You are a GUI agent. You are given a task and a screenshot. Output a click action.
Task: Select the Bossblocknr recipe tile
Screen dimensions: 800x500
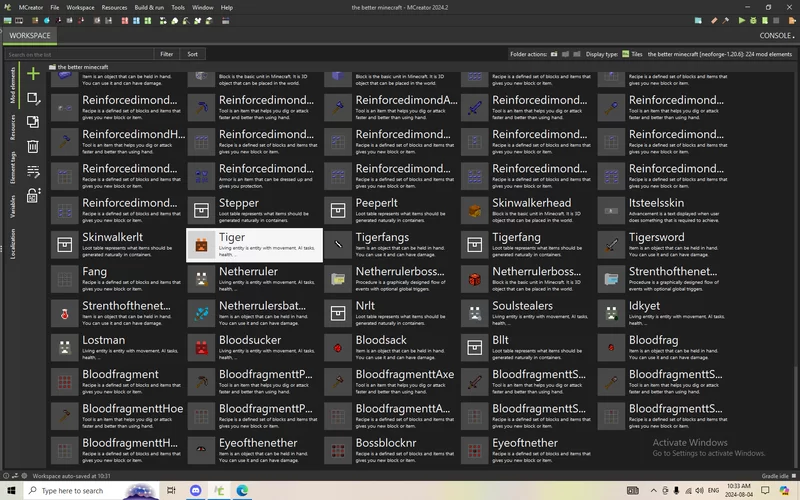click(x=391, y=451)
